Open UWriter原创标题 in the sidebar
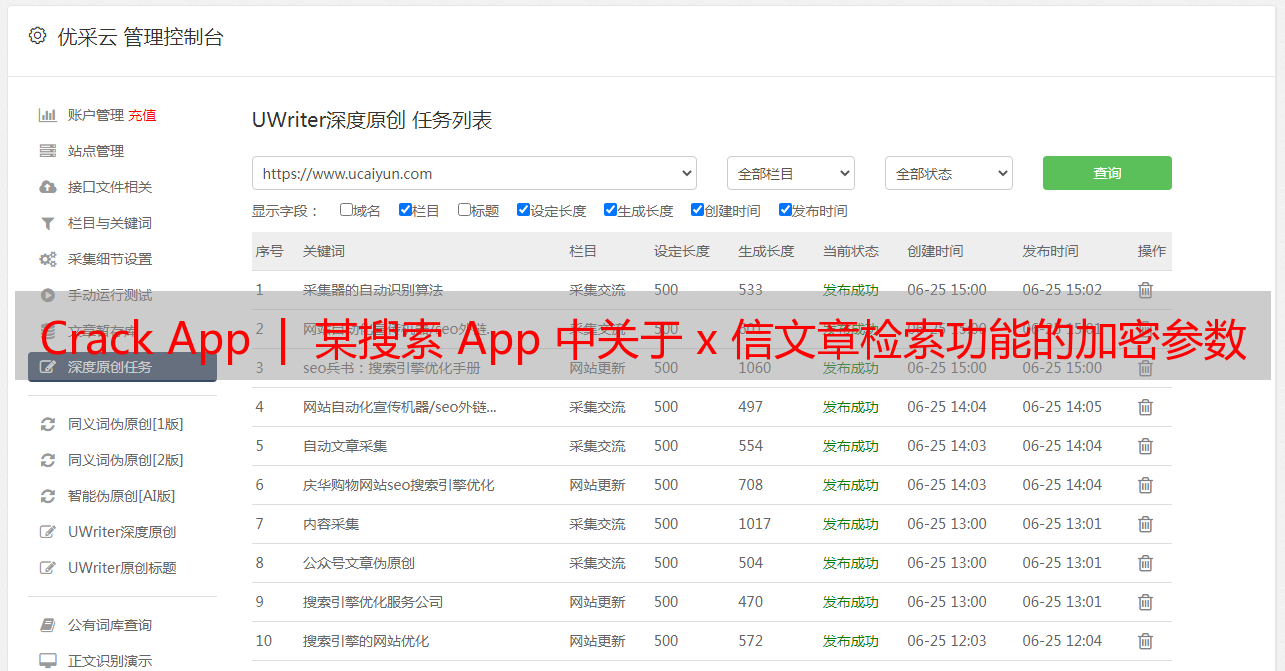This screenshot has height=671, width=1285. click(x=122, y=568)
